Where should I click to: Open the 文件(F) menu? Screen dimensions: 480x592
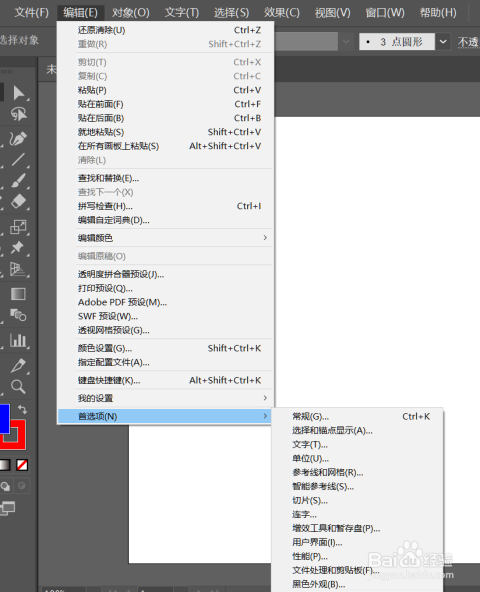31,12
